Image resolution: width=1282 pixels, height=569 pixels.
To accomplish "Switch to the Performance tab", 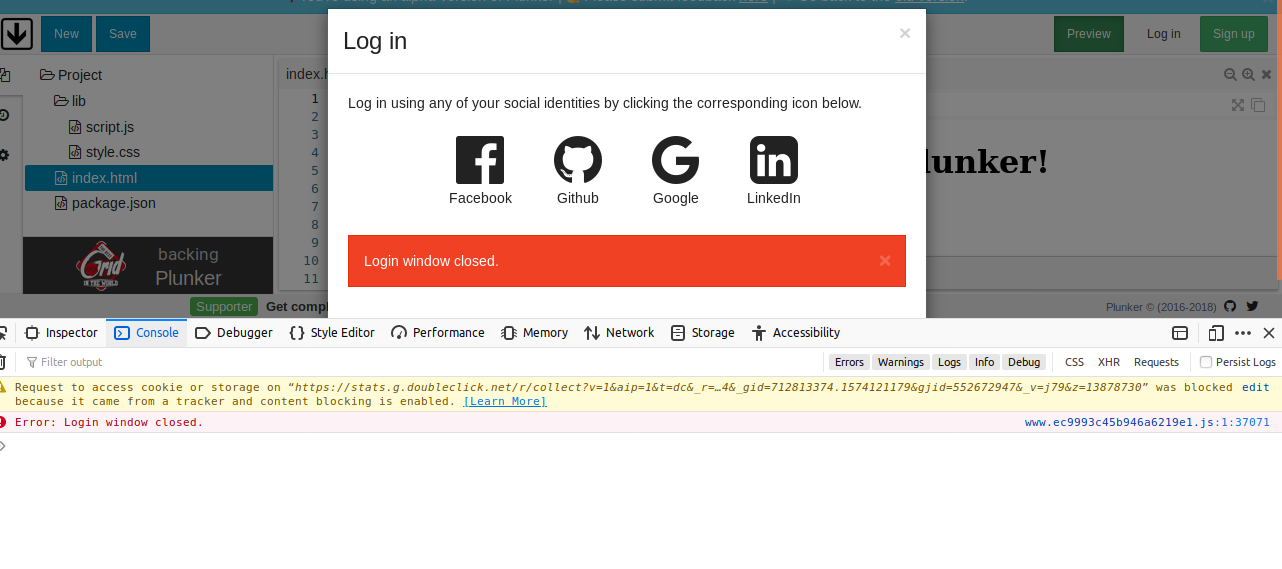I will click(438, 333).
